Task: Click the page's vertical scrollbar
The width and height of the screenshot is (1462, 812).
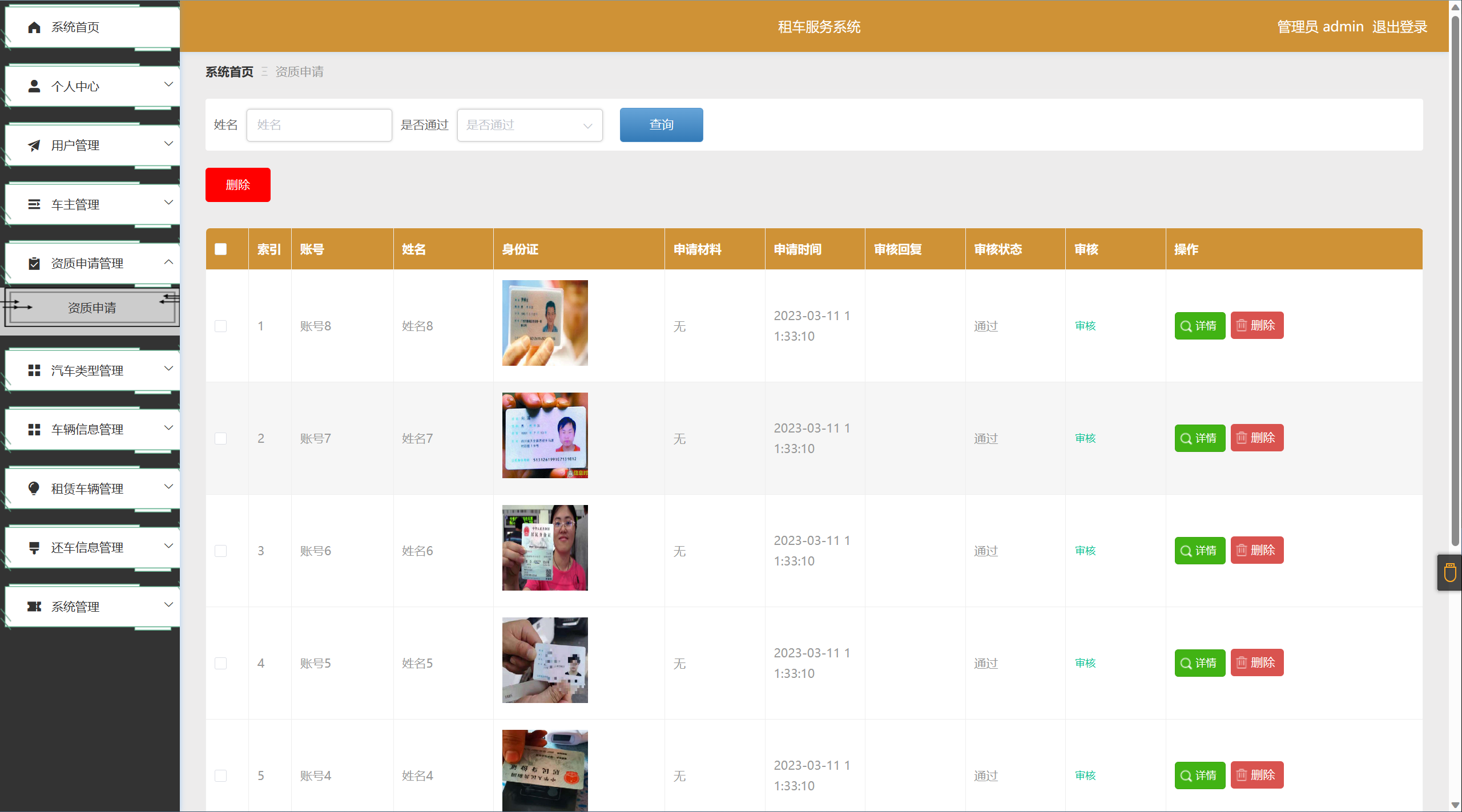Action: pos(1455,285)
